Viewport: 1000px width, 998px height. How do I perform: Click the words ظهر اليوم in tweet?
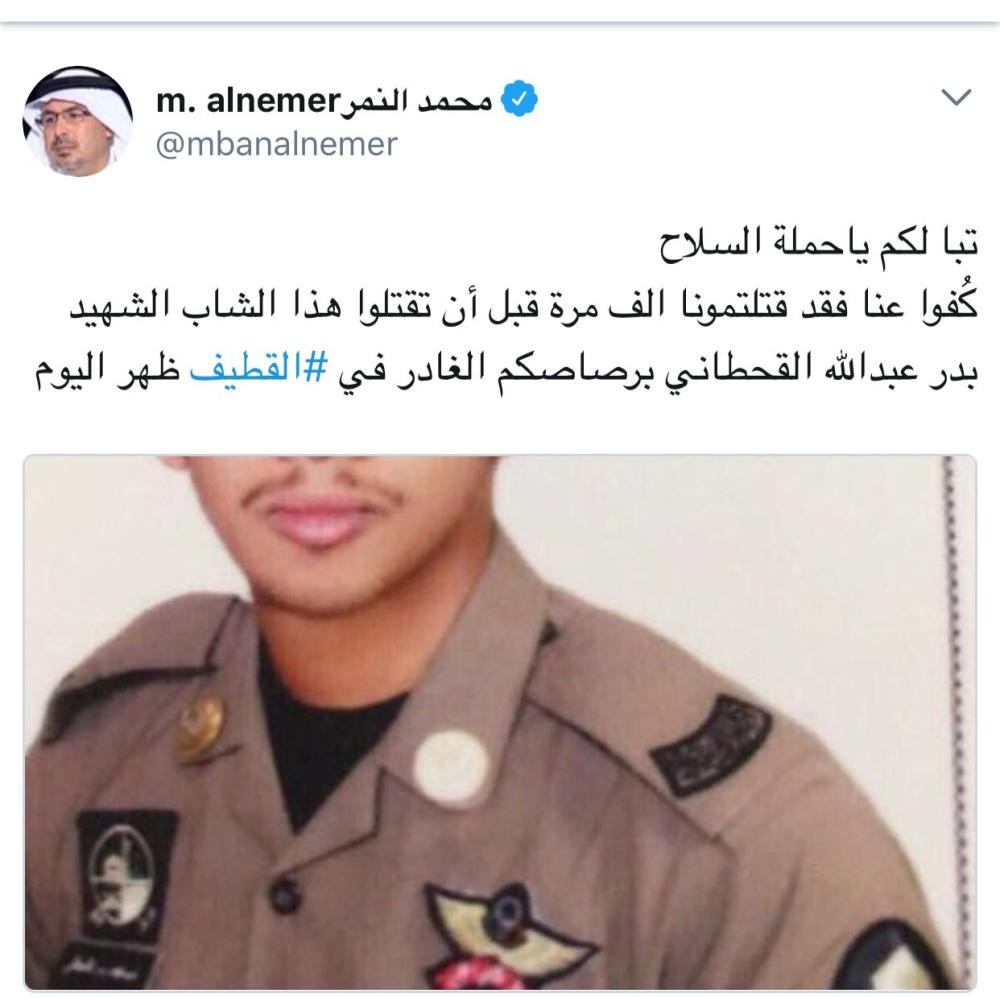[107, 370]
